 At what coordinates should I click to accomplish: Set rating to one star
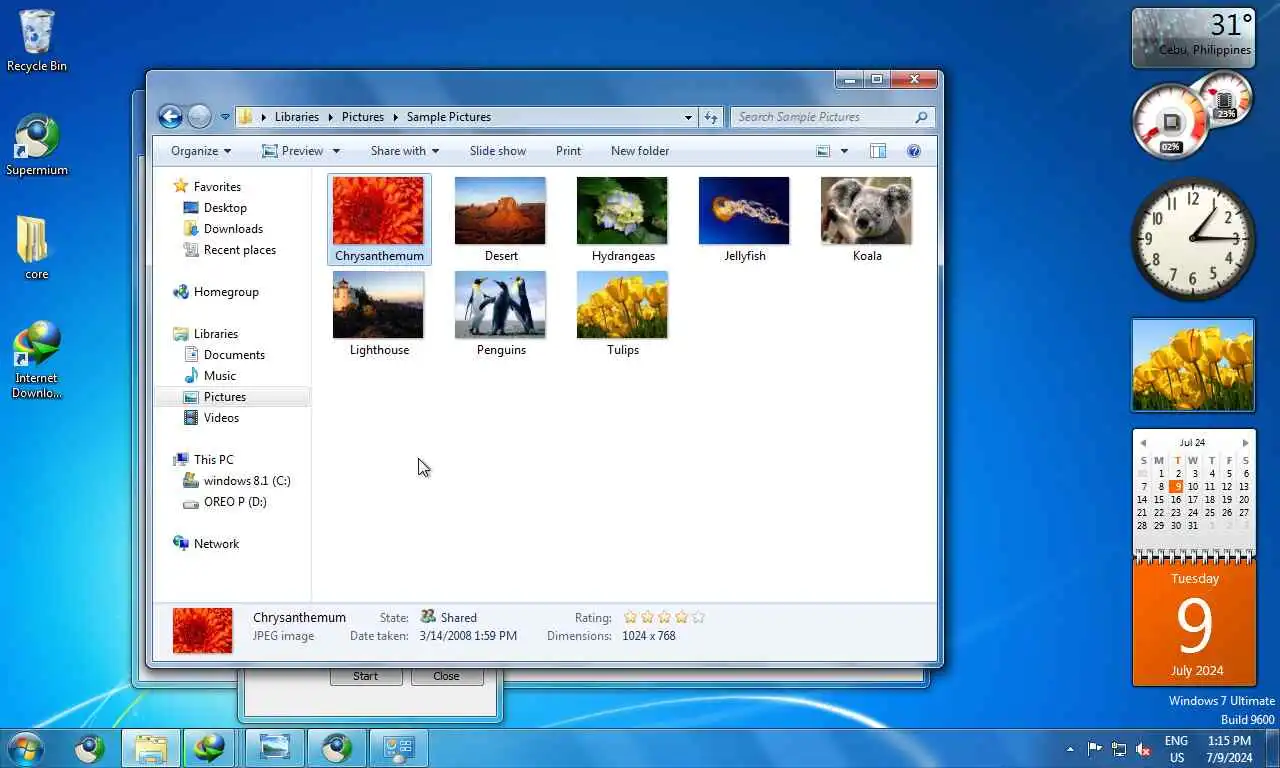click(630, 617)
